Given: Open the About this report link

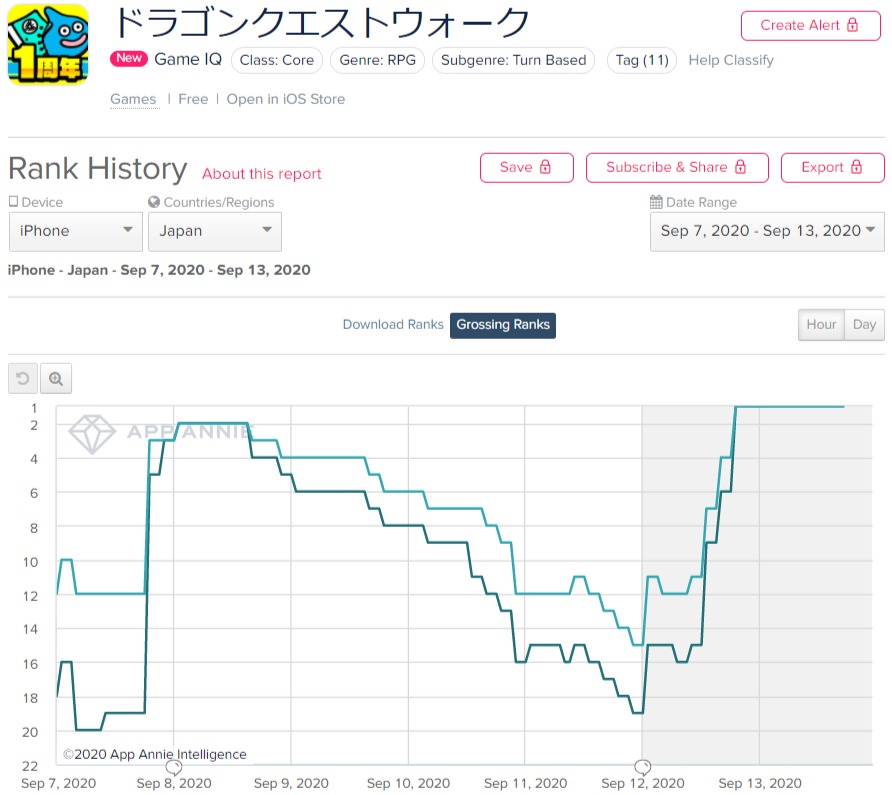Looking at the screenshot, I should [262, 174].
